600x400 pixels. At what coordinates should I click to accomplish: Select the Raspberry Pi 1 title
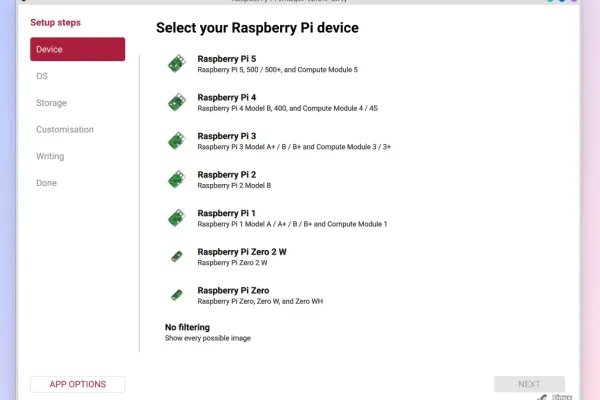tap(227, 213)
